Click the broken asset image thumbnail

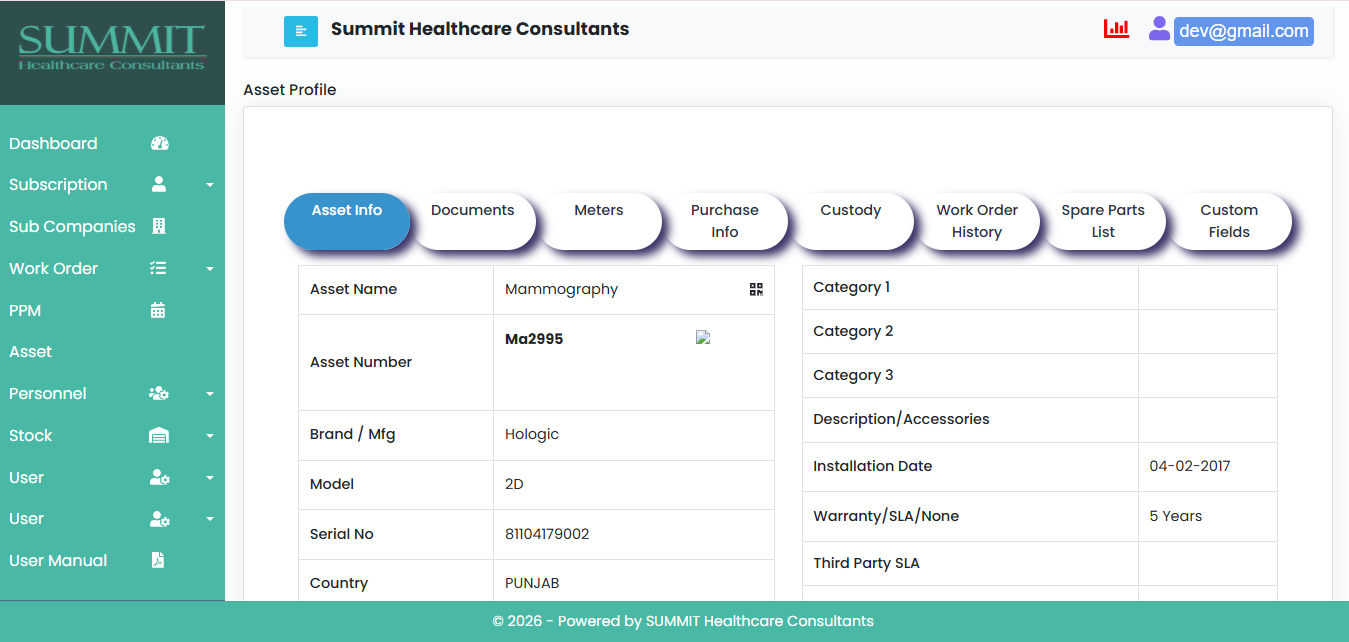tap(703, 338)
